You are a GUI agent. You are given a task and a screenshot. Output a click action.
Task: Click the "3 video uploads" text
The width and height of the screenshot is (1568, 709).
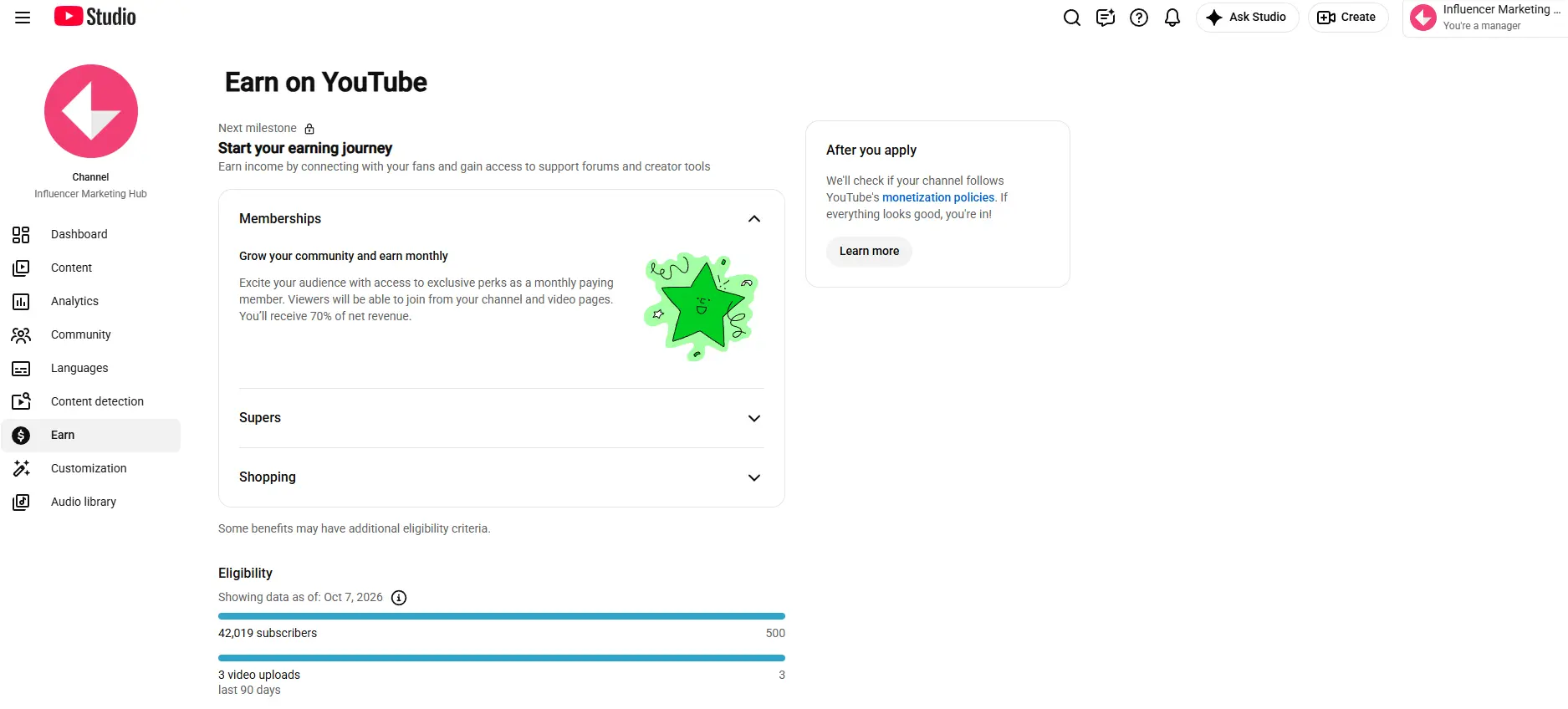[259, 675]
